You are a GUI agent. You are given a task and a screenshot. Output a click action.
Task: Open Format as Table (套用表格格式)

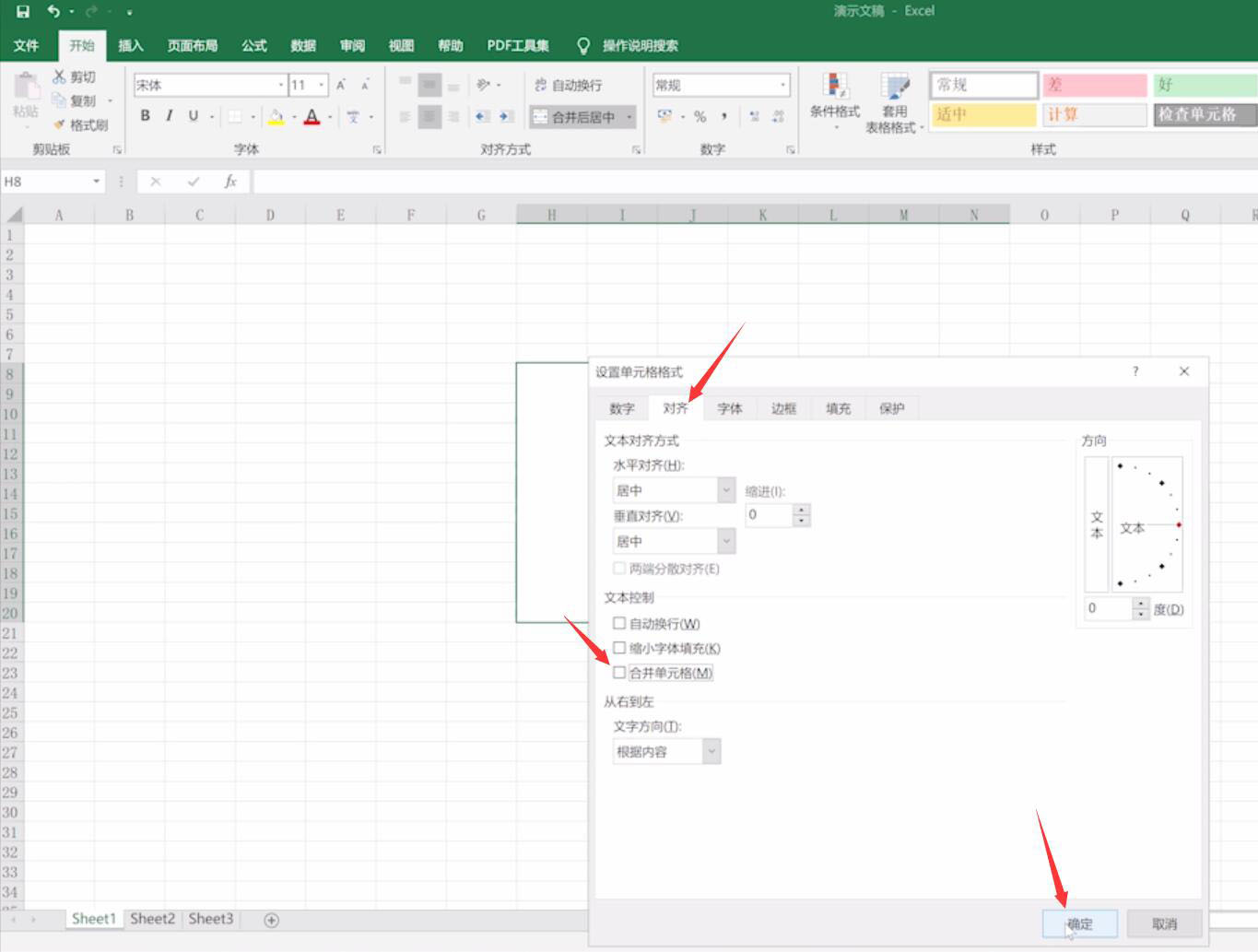coord(895,102)
